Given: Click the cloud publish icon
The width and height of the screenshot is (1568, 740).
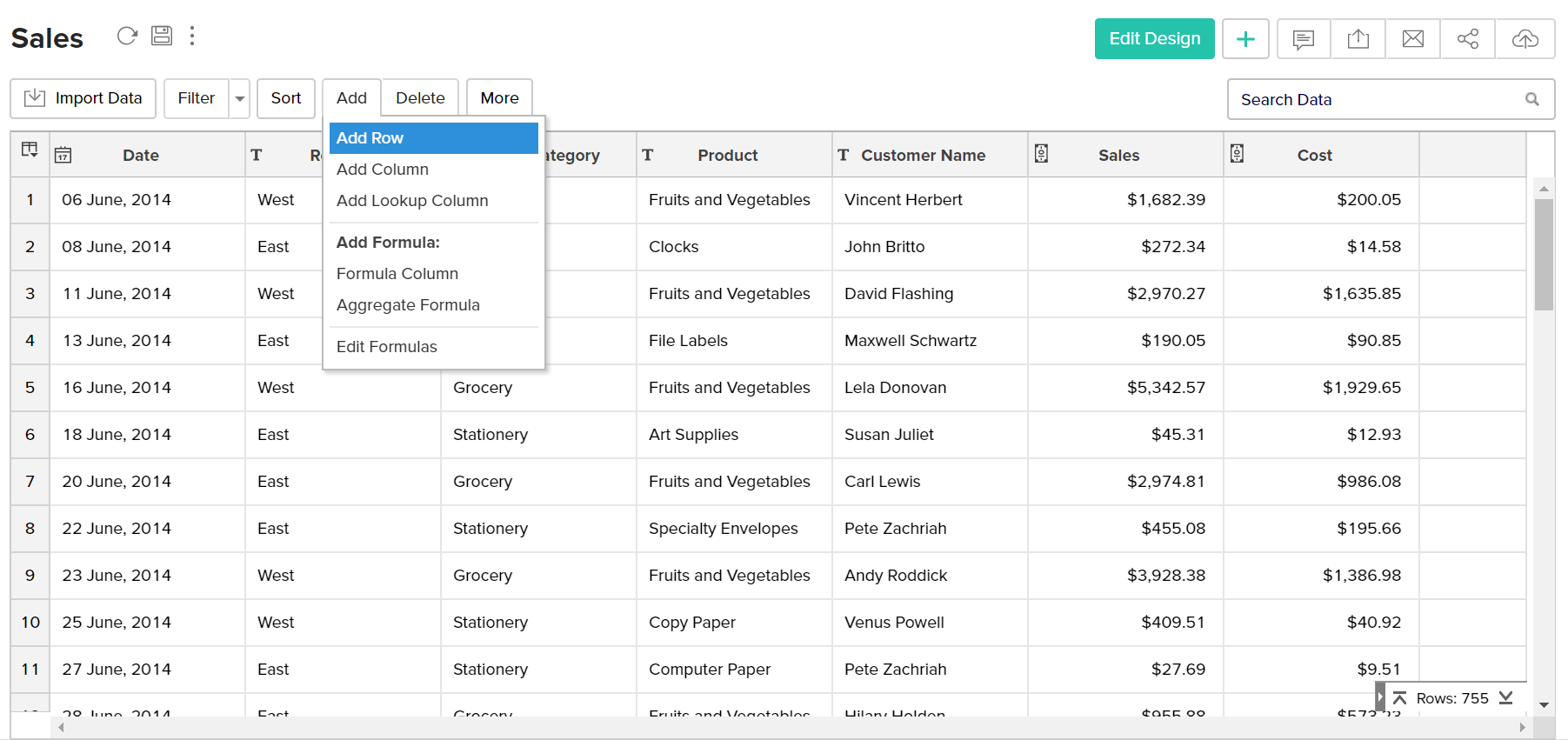Looking at the screenshot, I should [x=1525, y=39].
